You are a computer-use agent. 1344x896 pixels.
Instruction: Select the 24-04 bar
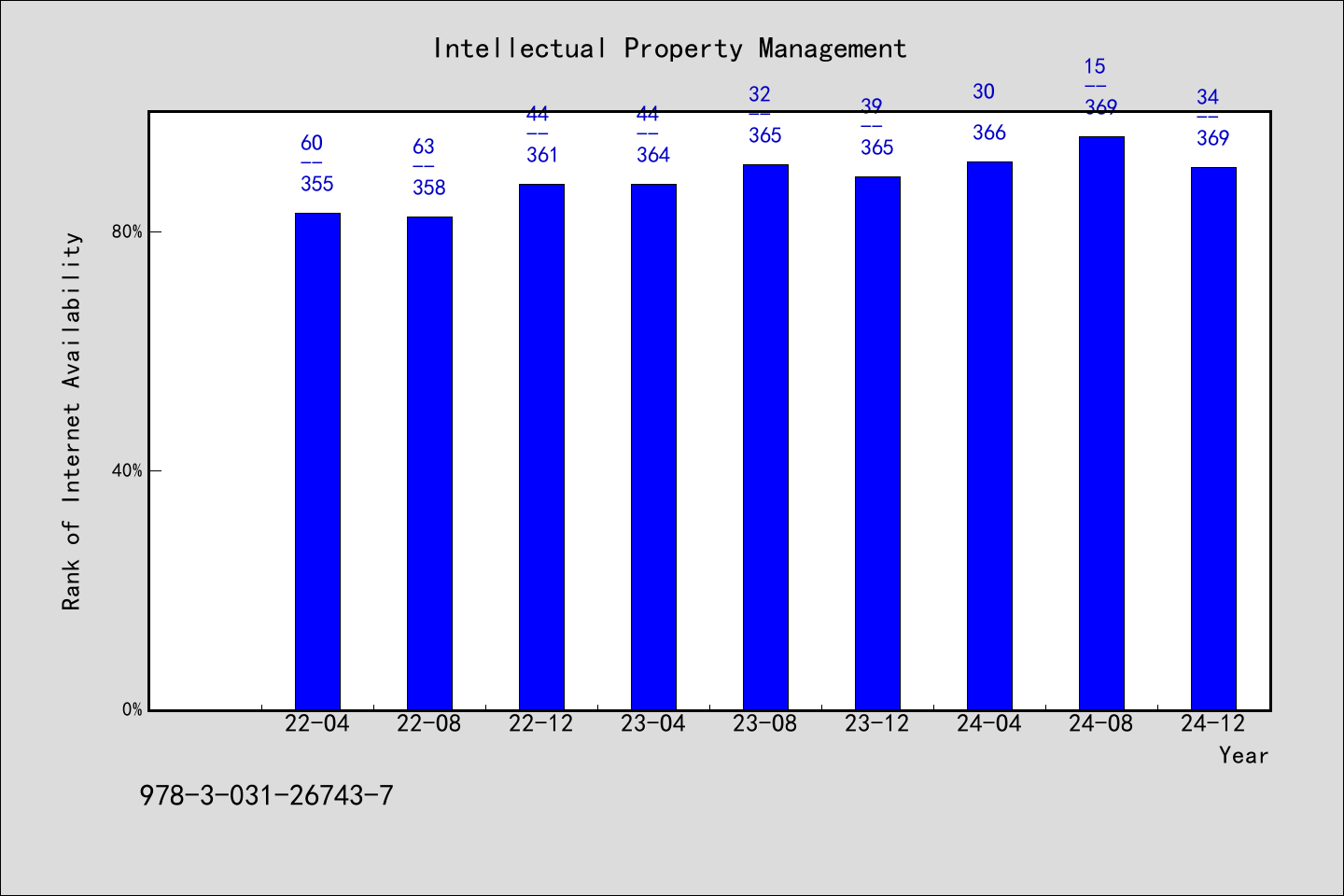point(989,436)
